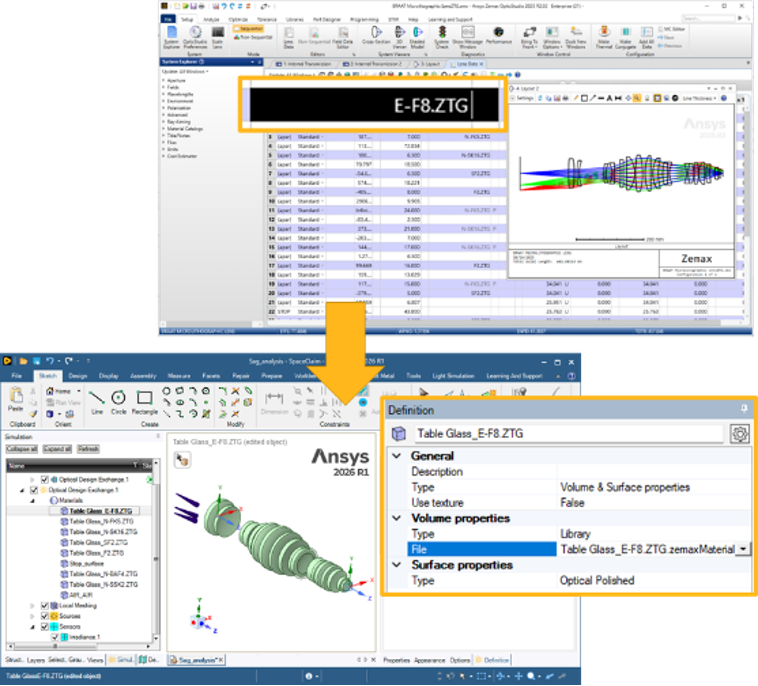
Task: Toggle the Sources checkbox
Action: [x=44, y=616]
